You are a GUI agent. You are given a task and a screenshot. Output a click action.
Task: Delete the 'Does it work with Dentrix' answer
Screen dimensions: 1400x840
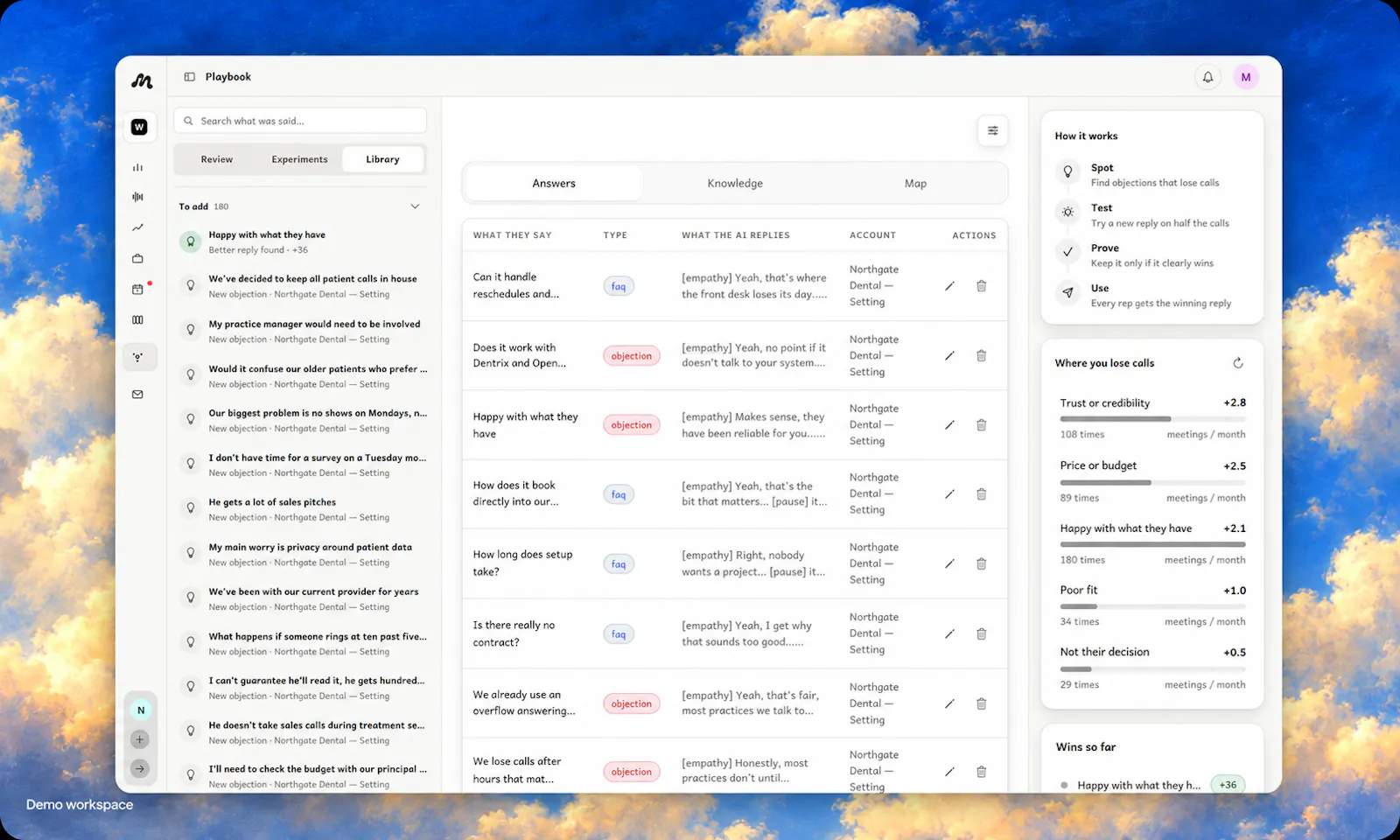pyautogui.click(x=982, y=356)
